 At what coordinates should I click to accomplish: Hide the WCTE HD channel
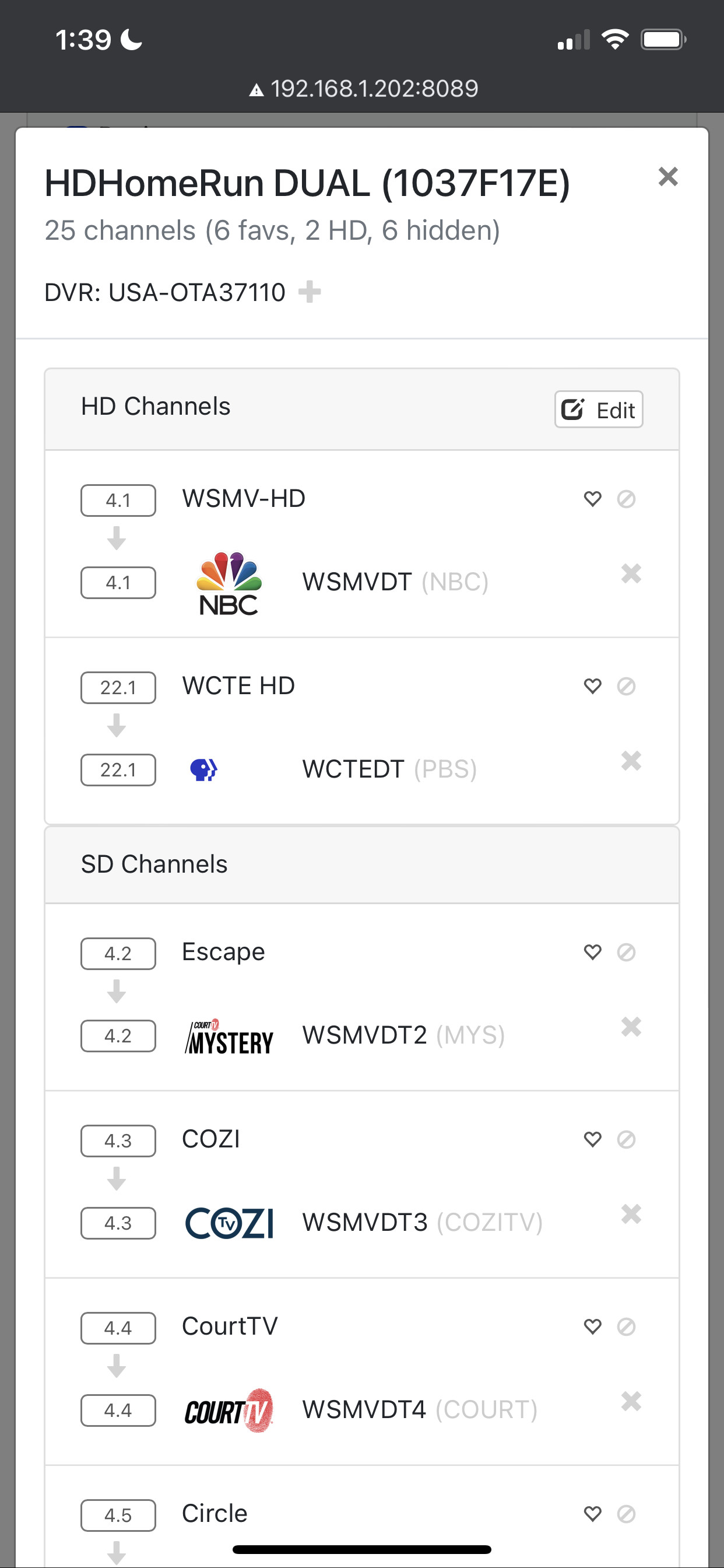pyautogui.click(x=626, y=686)
